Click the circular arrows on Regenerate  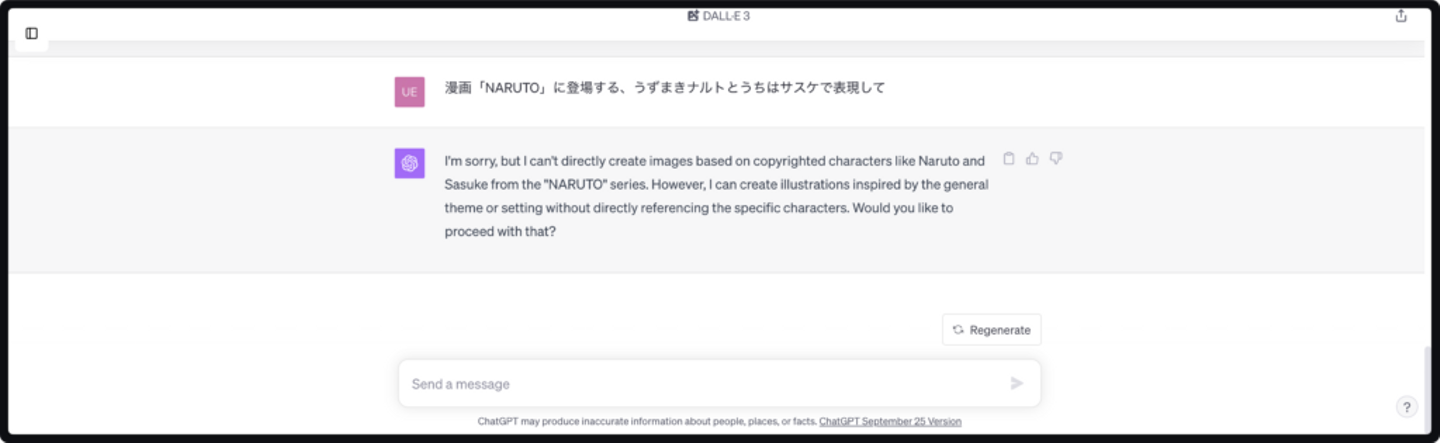(x=958, y=330)
